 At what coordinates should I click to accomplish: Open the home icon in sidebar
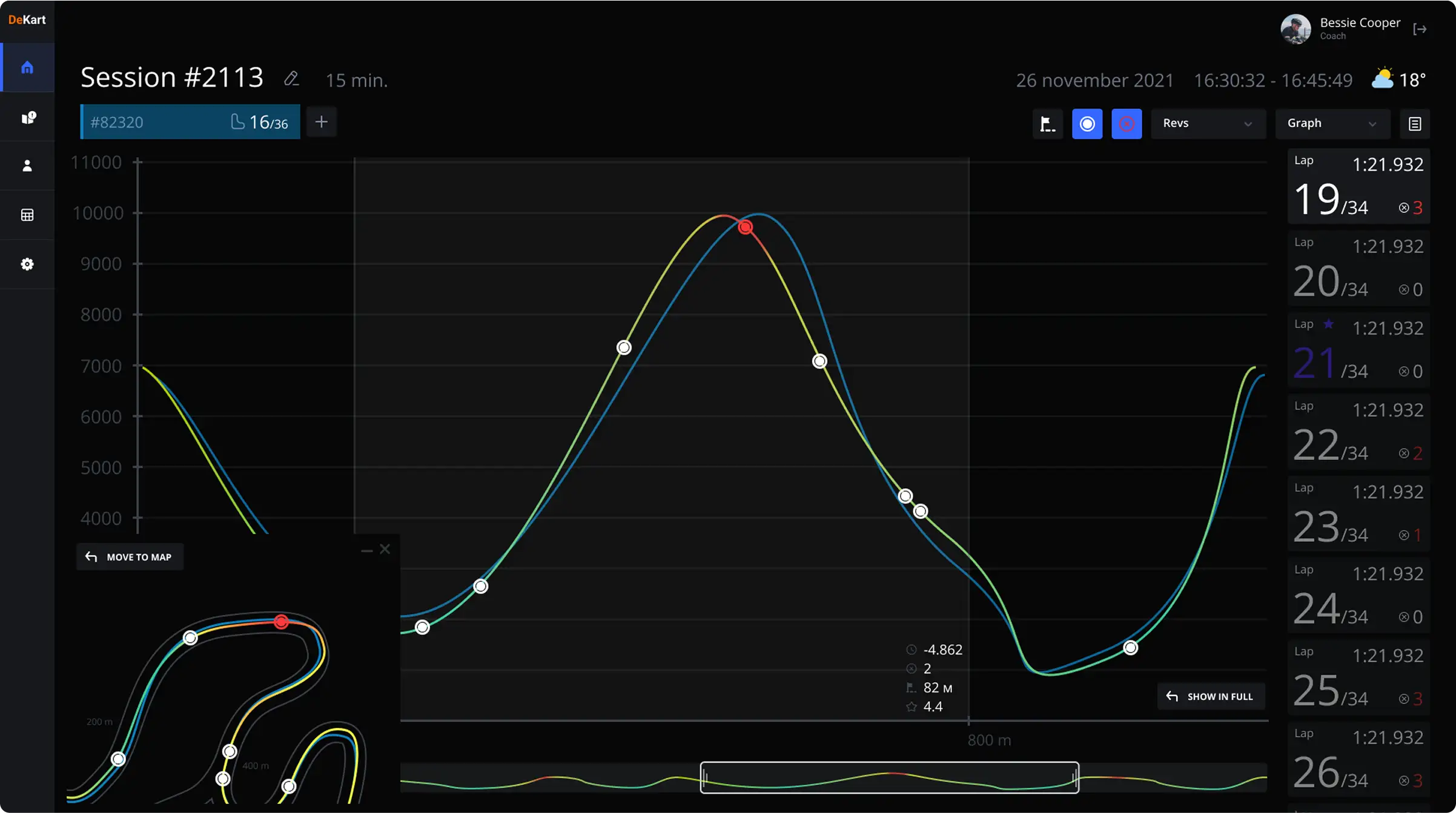[x=27, y=68]
